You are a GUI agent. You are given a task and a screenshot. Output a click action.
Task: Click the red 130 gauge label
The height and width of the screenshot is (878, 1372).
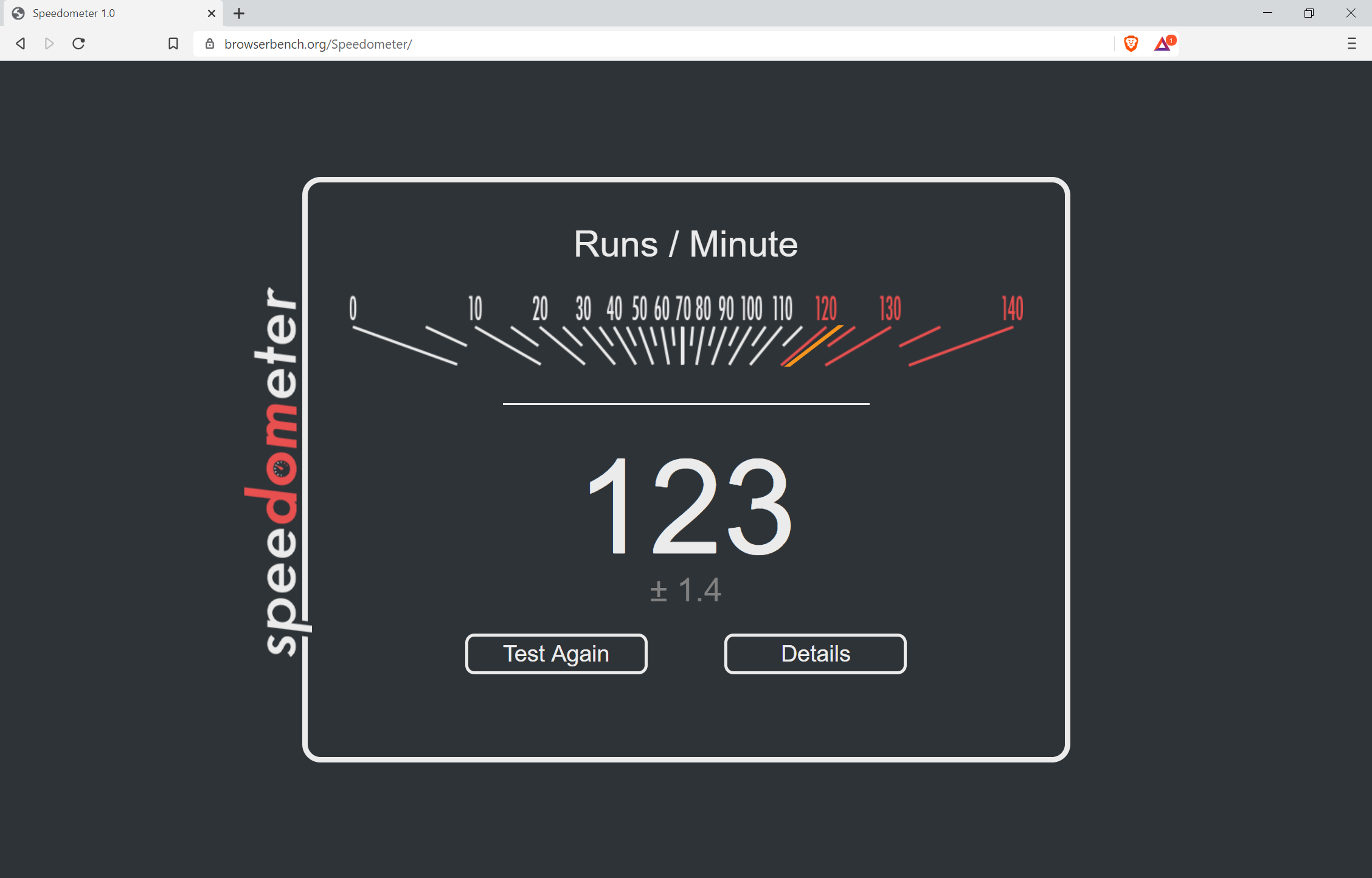tap(890, 308)
